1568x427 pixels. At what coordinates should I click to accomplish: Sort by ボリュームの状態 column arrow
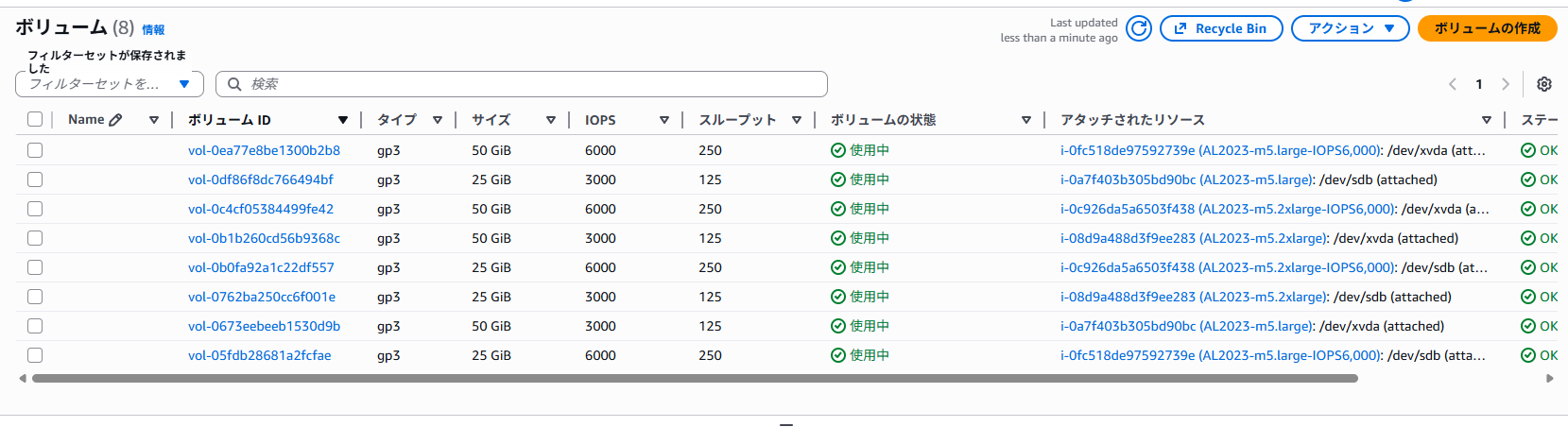1026,120
